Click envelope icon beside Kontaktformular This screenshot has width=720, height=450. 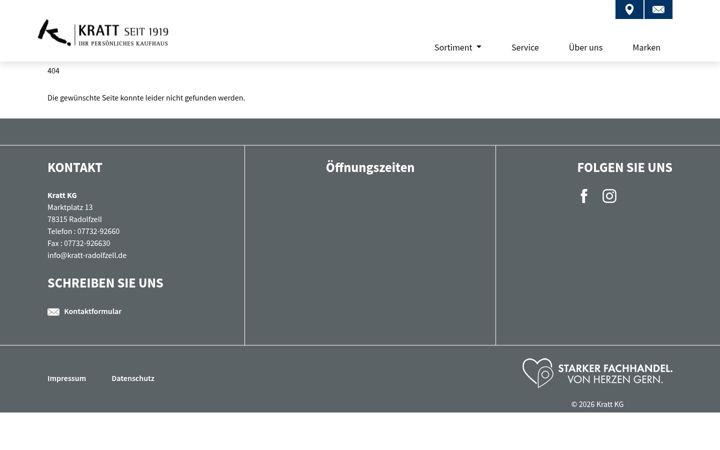pos(53,312)
